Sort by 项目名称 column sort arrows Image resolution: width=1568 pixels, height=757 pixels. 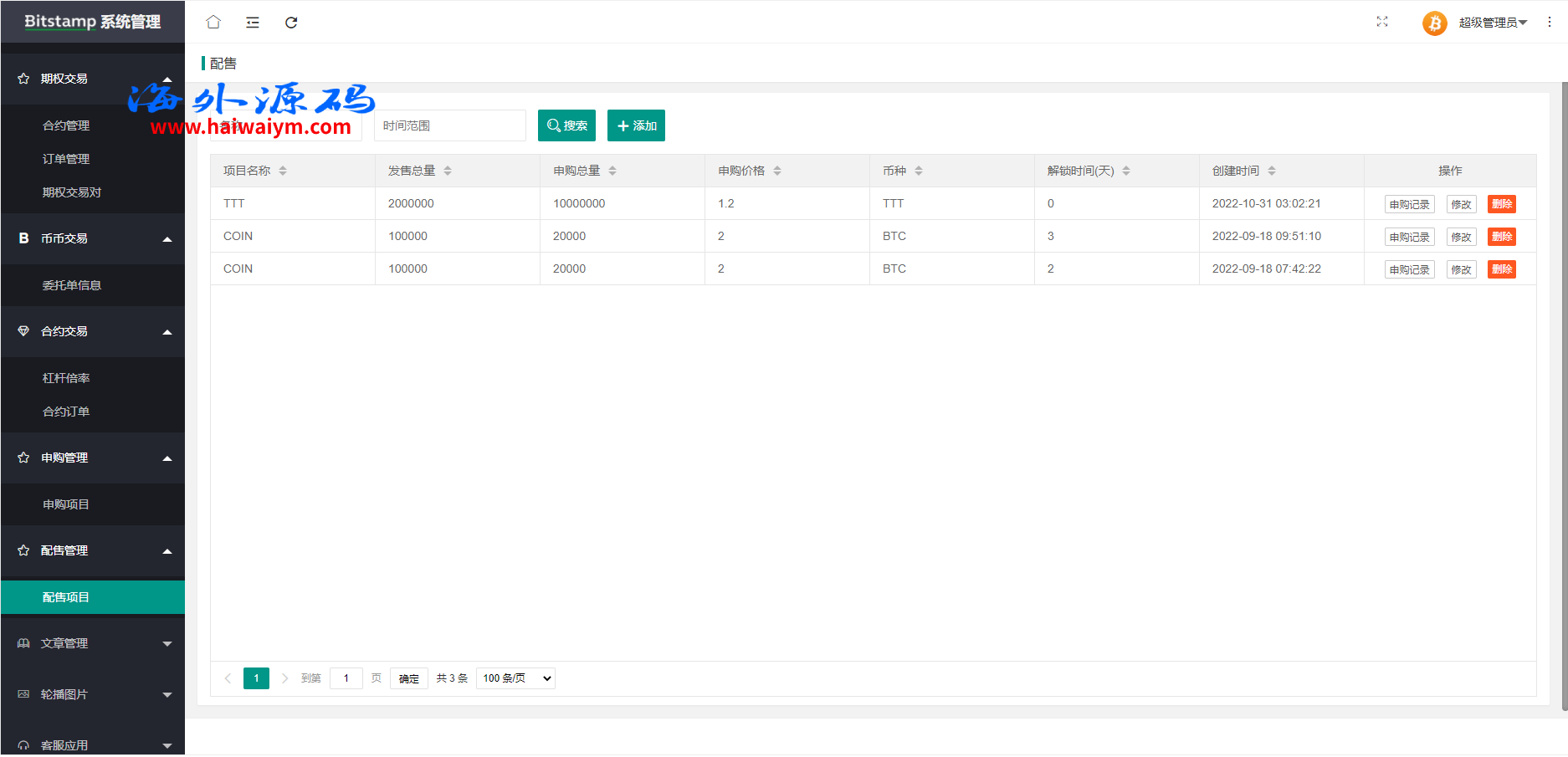point(283,171)
